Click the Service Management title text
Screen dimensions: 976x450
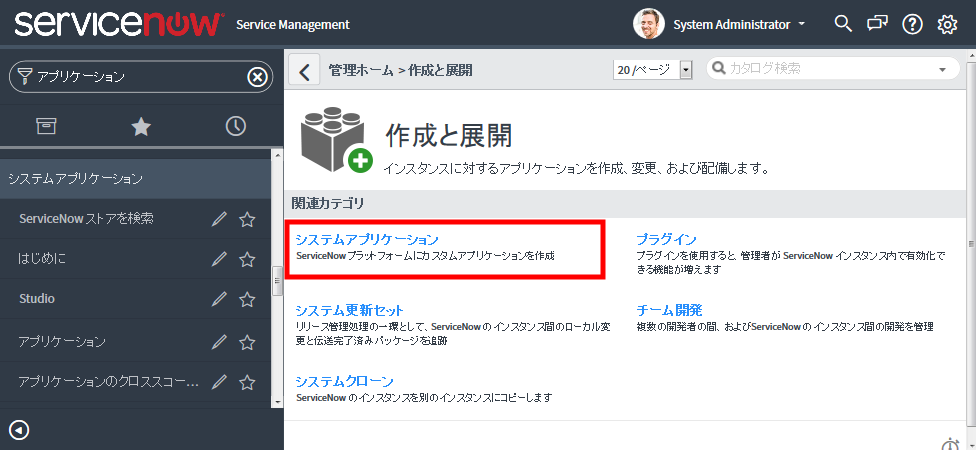(293, 25)
